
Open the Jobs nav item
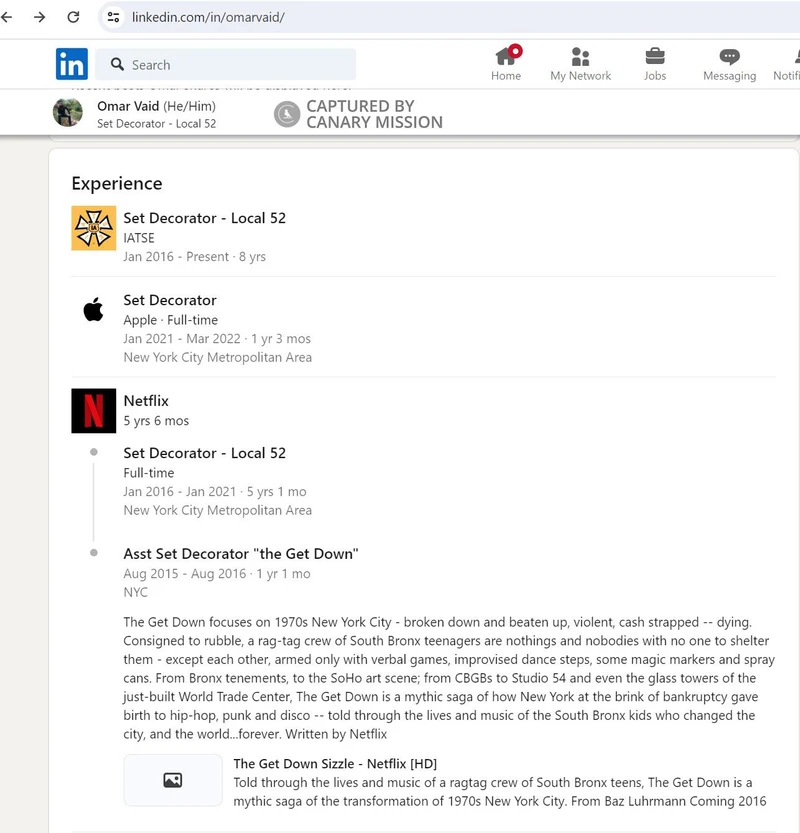click(x=655, y=64)
